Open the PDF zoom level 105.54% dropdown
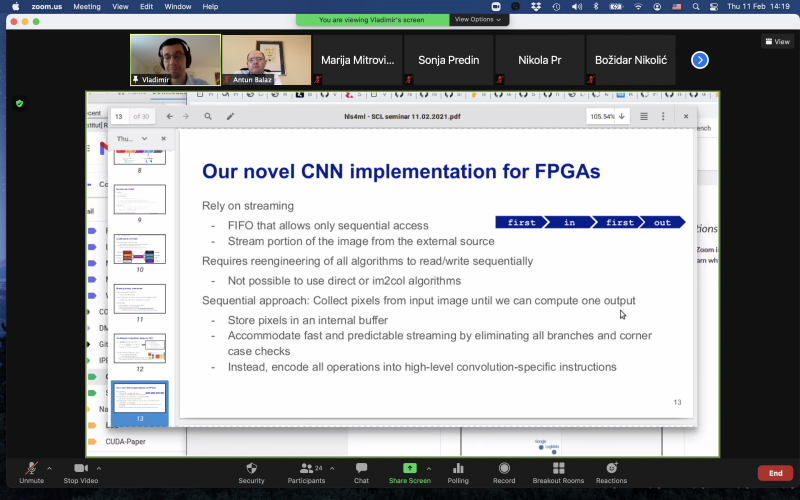The width and height of the screenshot is (800, 500). (x=607, y=116)
